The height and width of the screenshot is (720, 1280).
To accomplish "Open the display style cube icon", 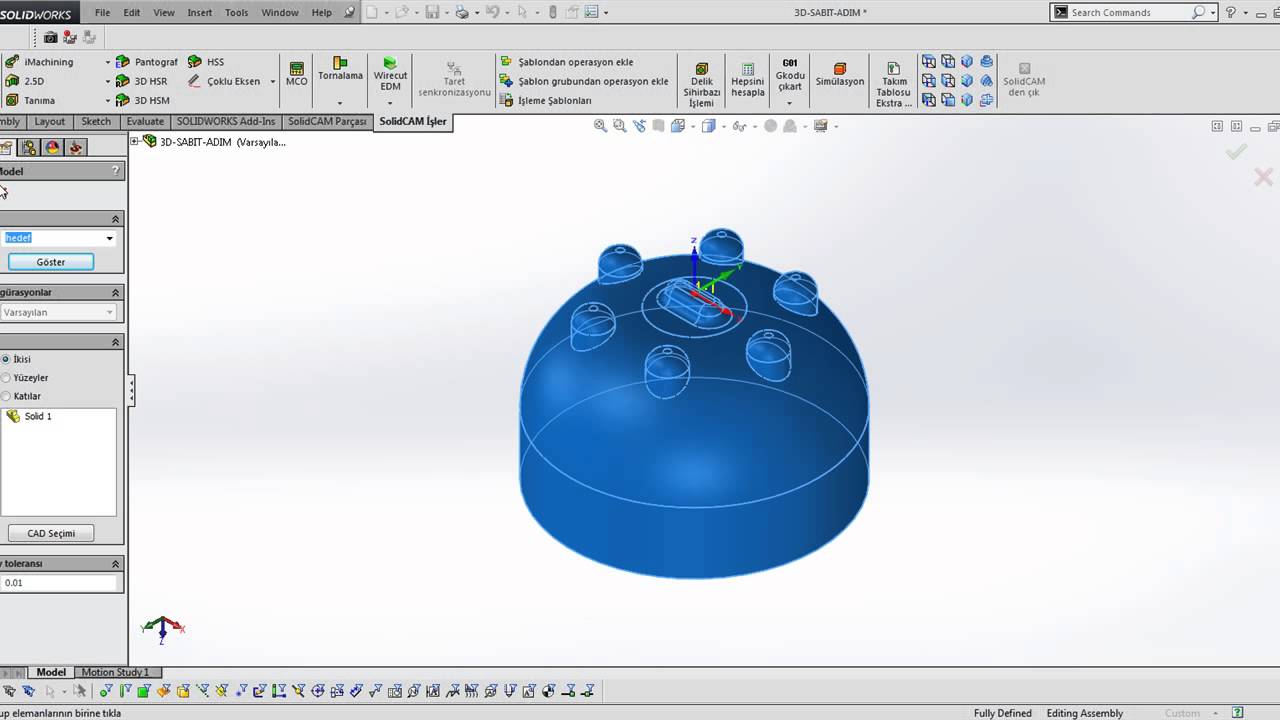I will (708, 126).
